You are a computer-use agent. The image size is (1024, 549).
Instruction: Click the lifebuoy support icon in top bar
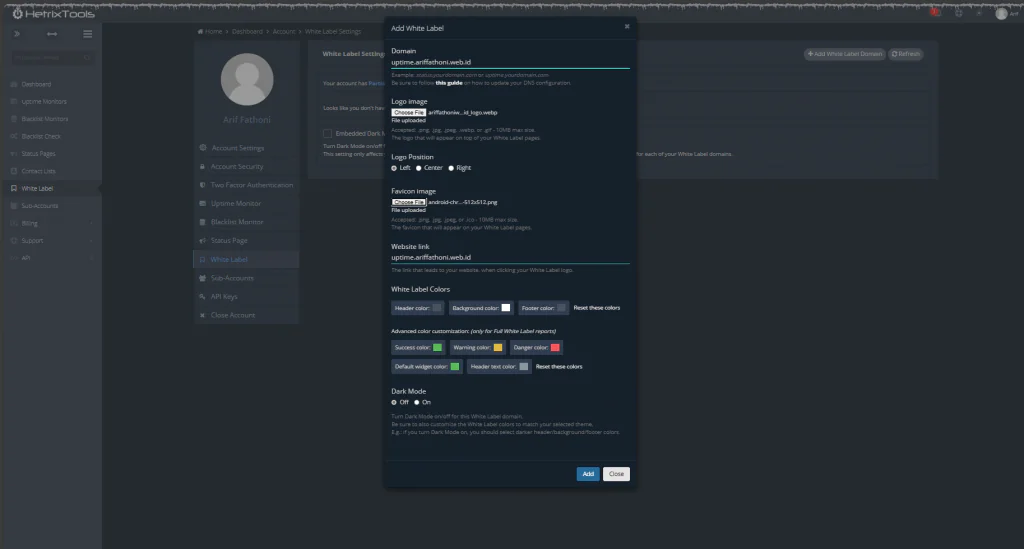point(959,13)
